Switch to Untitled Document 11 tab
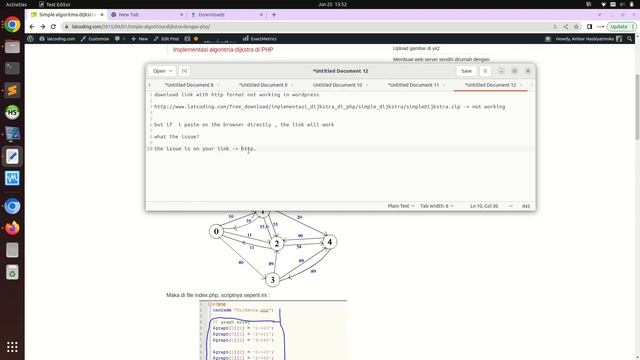 coord(413,85)
